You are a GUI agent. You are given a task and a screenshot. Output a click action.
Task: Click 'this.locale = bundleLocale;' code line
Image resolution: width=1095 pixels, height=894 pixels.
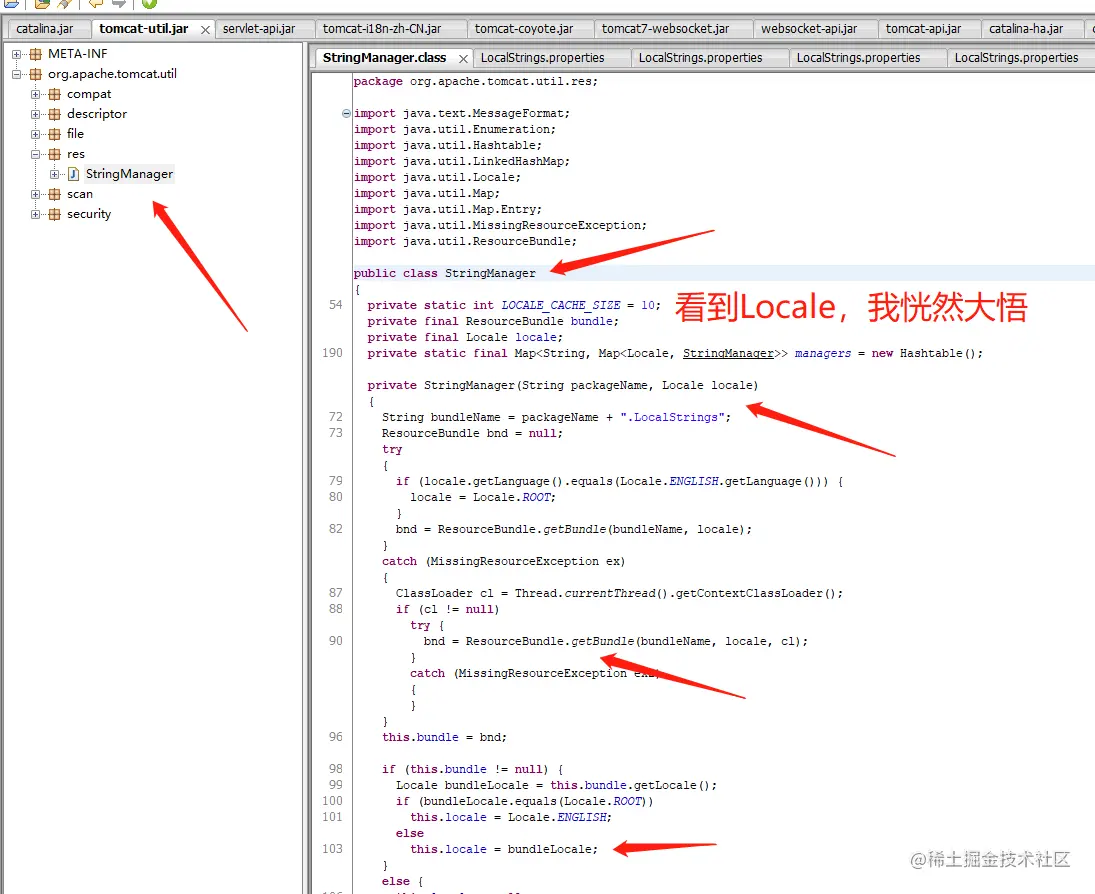point(504,849)
